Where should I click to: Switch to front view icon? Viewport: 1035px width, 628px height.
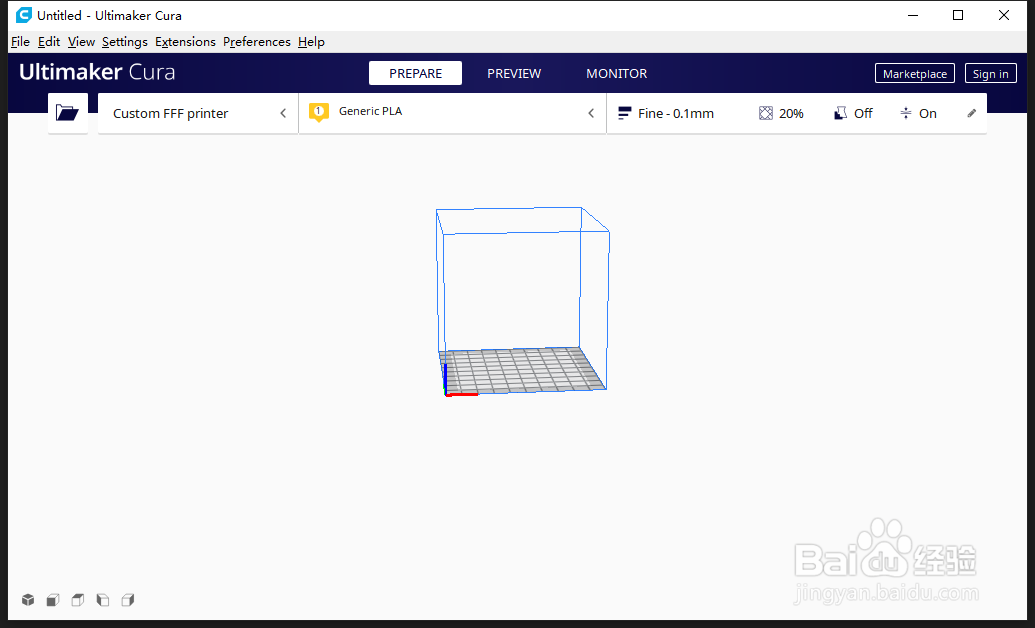coord(53,600)
